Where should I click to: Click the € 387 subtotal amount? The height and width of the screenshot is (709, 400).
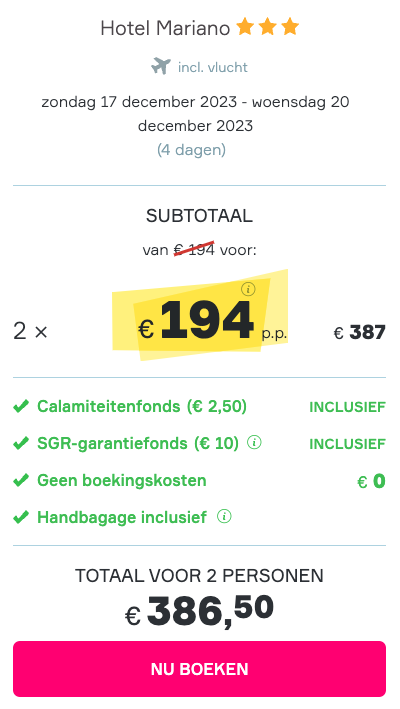[x=360, y=332]
